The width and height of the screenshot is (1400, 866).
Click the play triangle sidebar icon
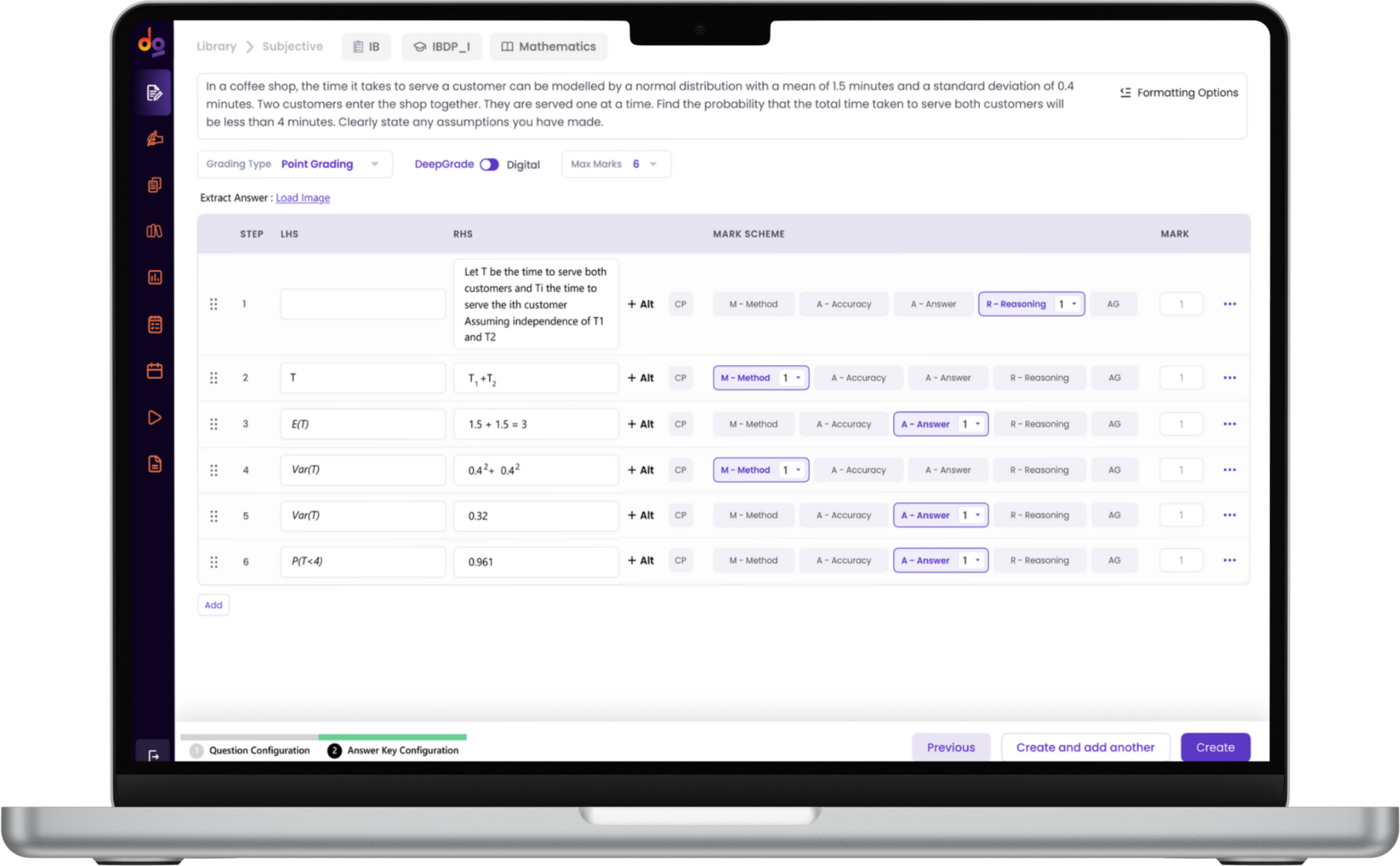coord(155,418)
